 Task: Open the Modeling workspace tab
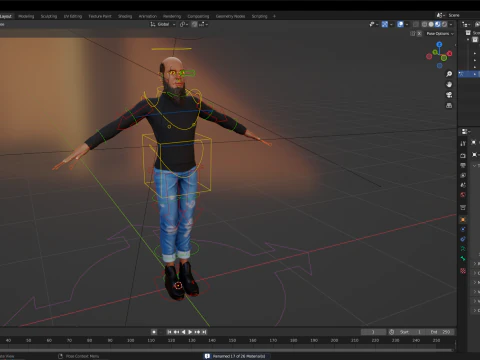26,16
